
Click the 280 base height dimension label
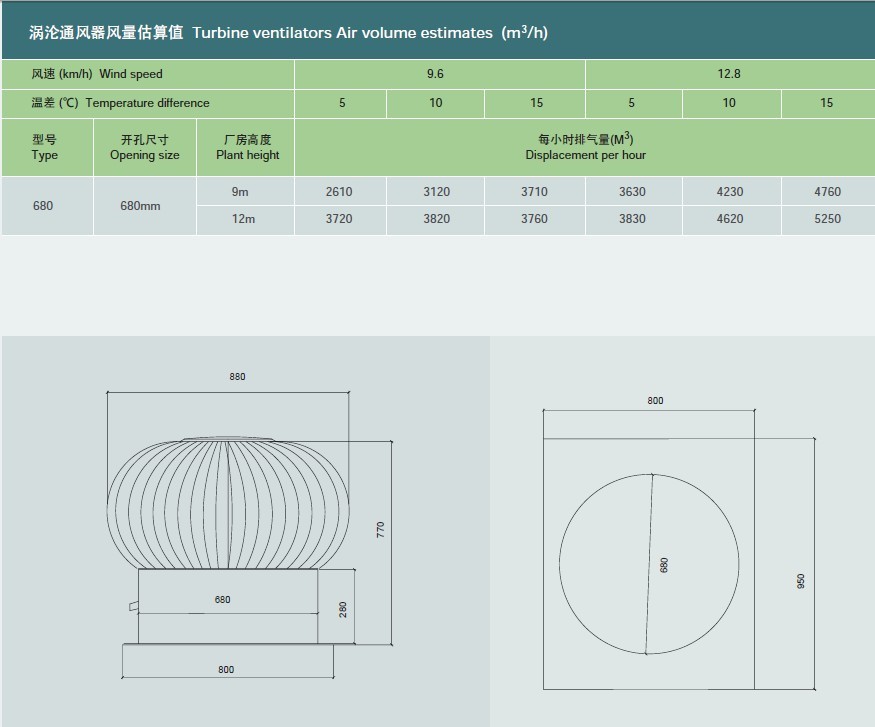pos(343,609)
